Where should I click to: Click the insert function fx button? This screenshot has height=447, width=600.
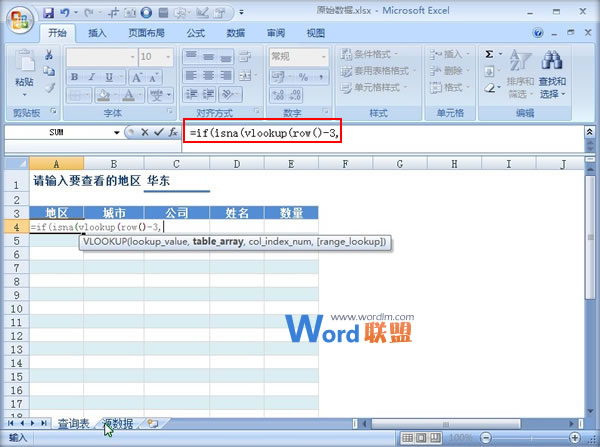173,132
